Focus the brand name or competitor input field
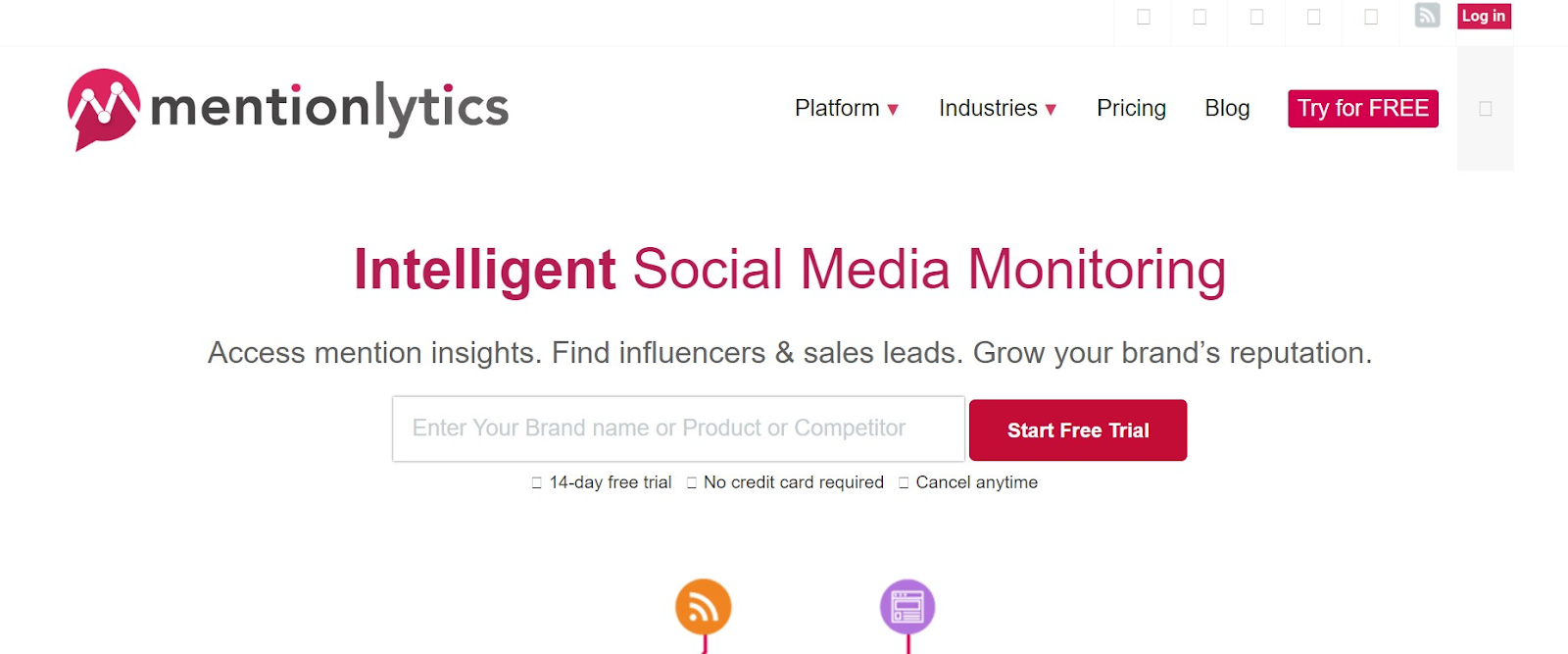This screenshot has width=1568, height=654. [678, 428]
